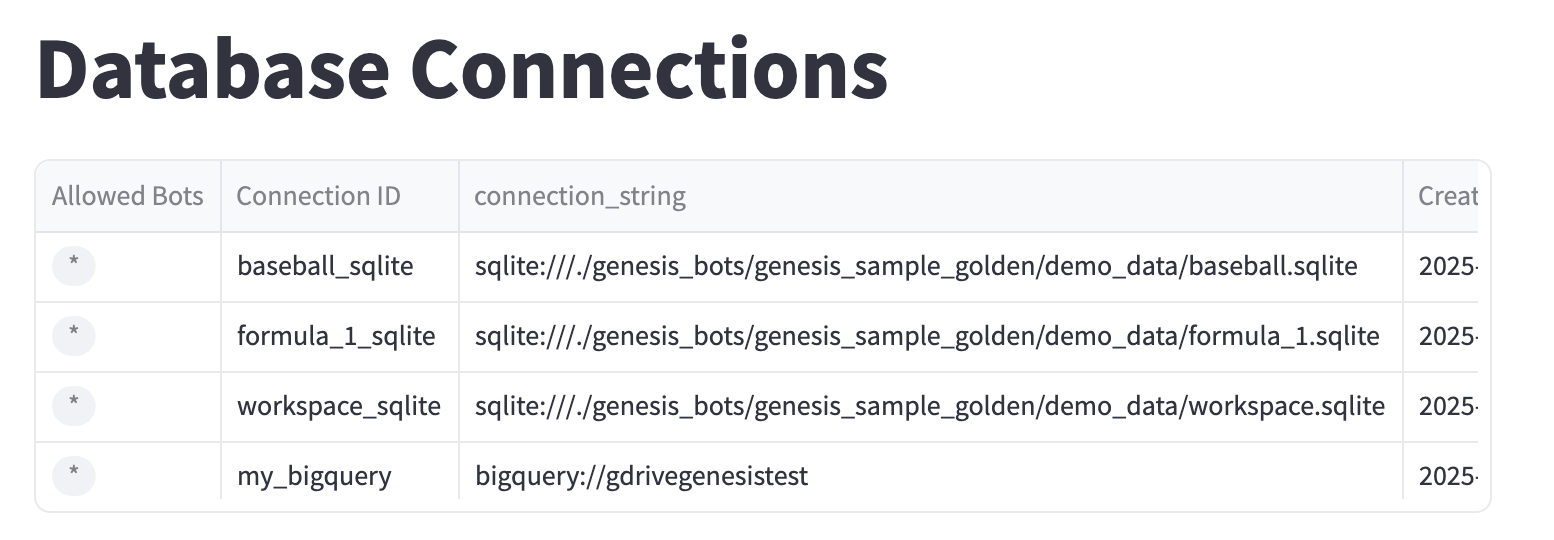
Task: Select the baseball_sqlite connection ID cell
Action: [324, 266]
